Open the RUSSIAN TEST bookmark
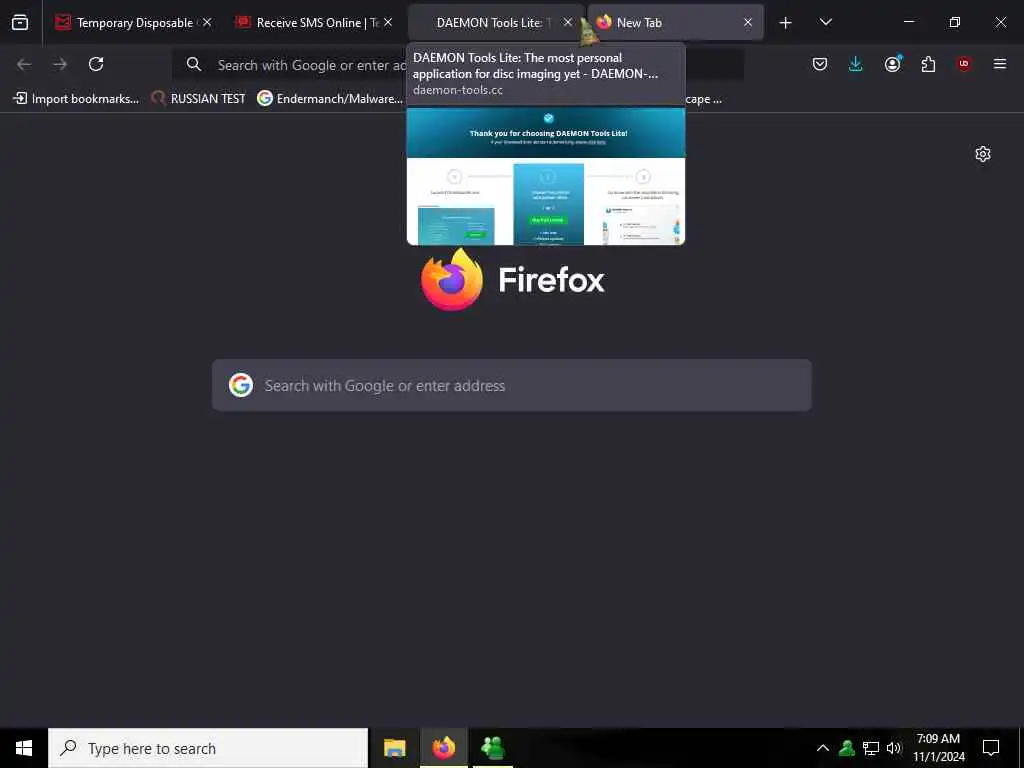This screenshot has width=1024, height=768. click(x=199, y=99)
